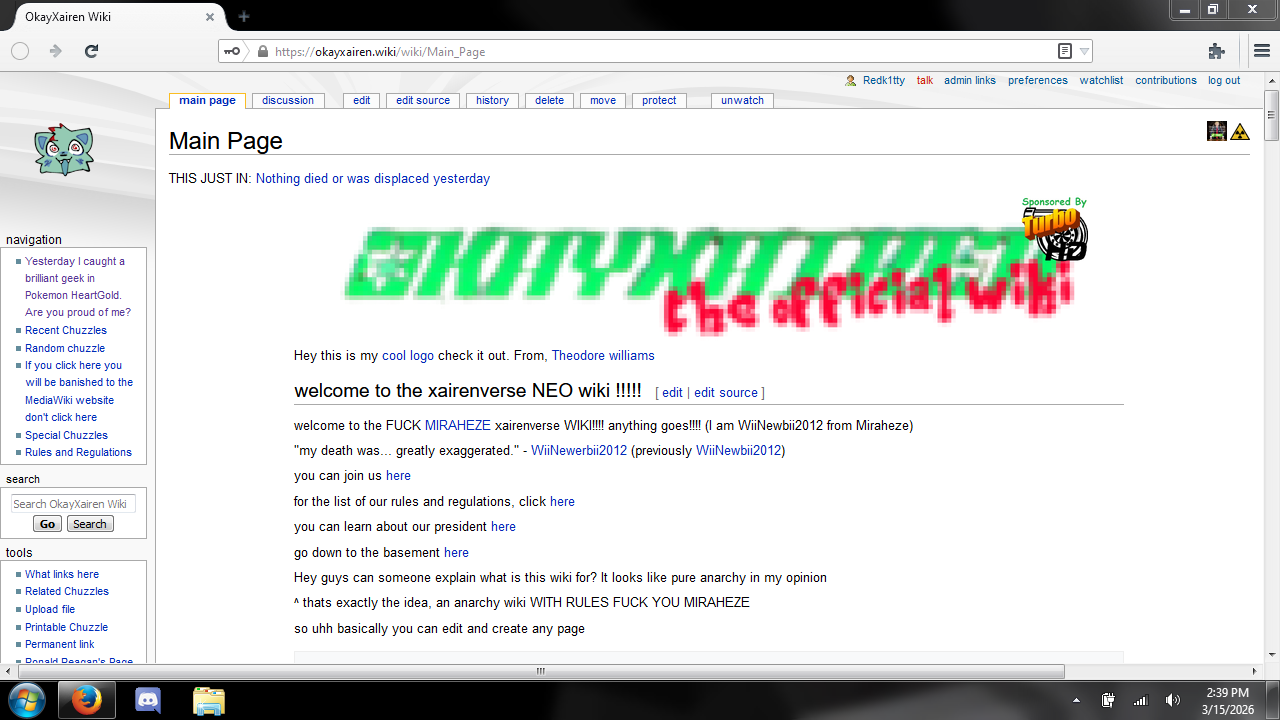Click the unwatch page tab

tap(742, 100)
